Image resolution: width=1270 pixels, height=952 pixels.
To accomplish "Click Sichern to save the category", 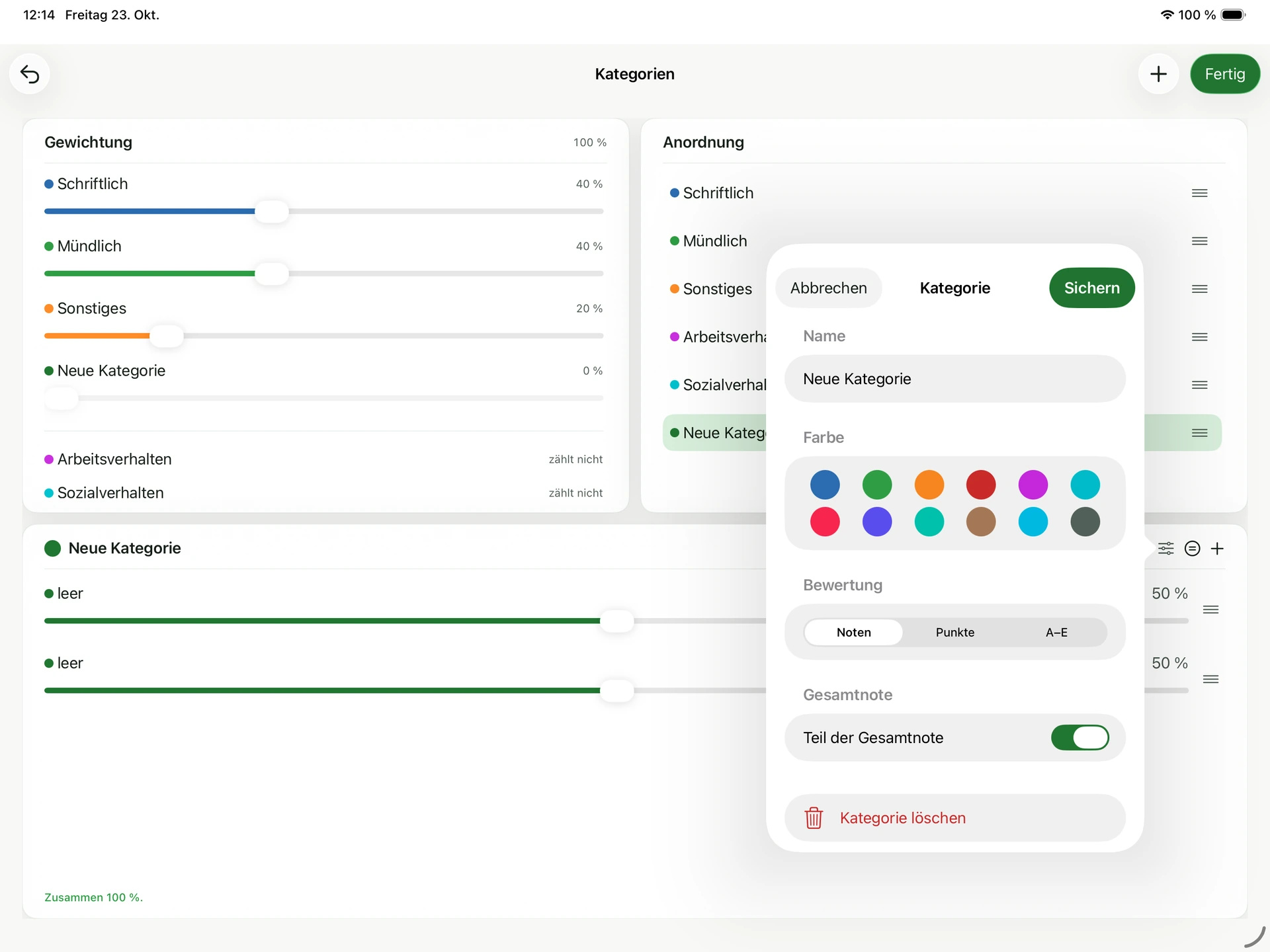I will coord(1092,288).
